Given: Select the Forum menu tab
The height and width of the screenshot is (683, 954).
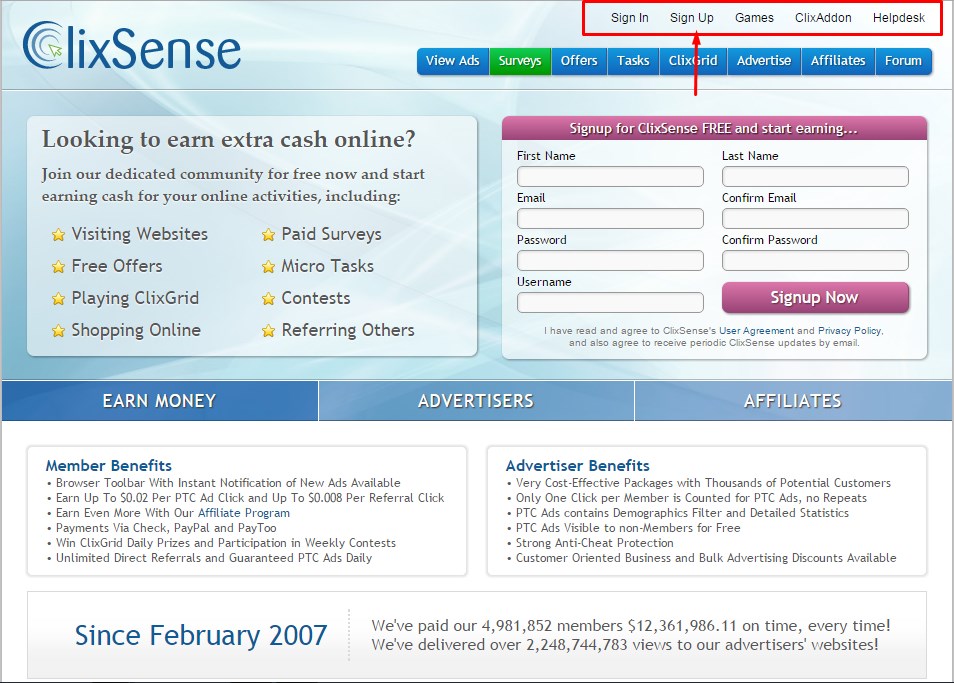Looking at the screenshot, I should pos(904,61).
